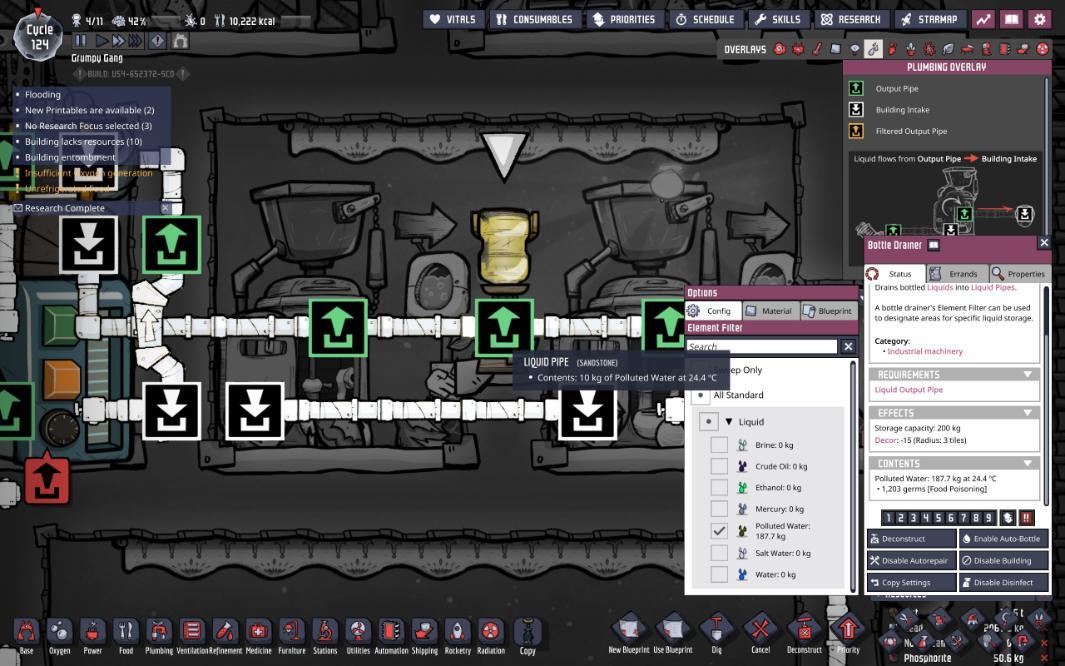This screenshot has width=1065, height=666.
Task: Uncheck the Polluted Water filter
Action: (x=719, y=531)
